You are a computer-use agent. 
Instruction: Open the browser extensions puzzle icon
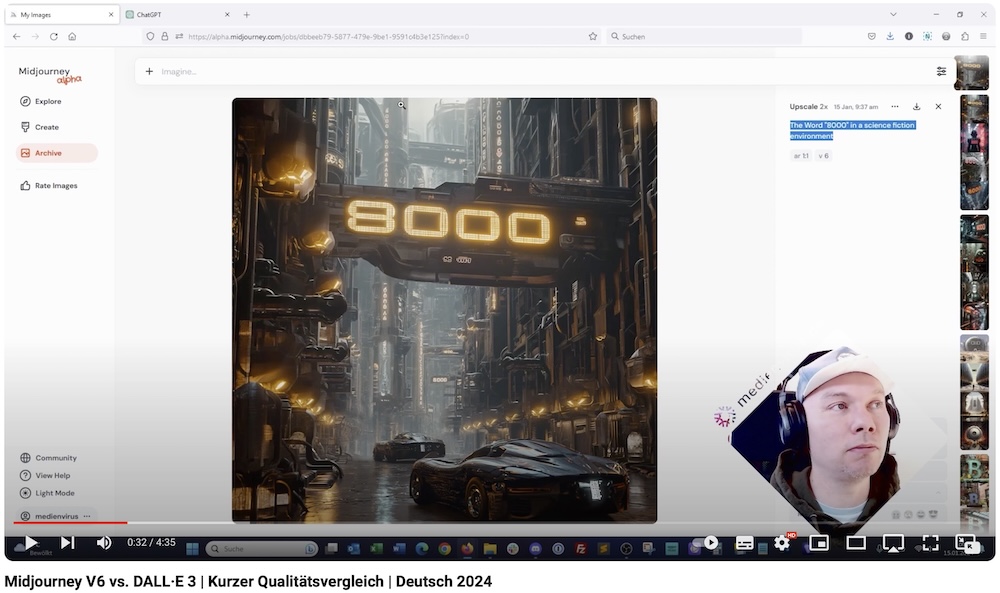click(x=964, y=36)
